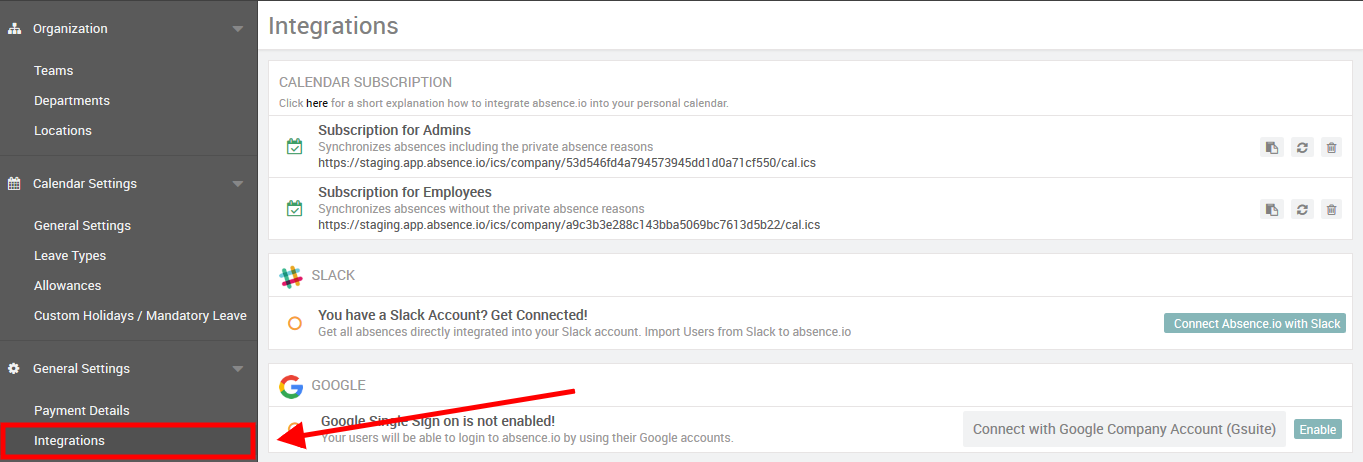Collapse the General Settings sidebar section

[237, 369]
